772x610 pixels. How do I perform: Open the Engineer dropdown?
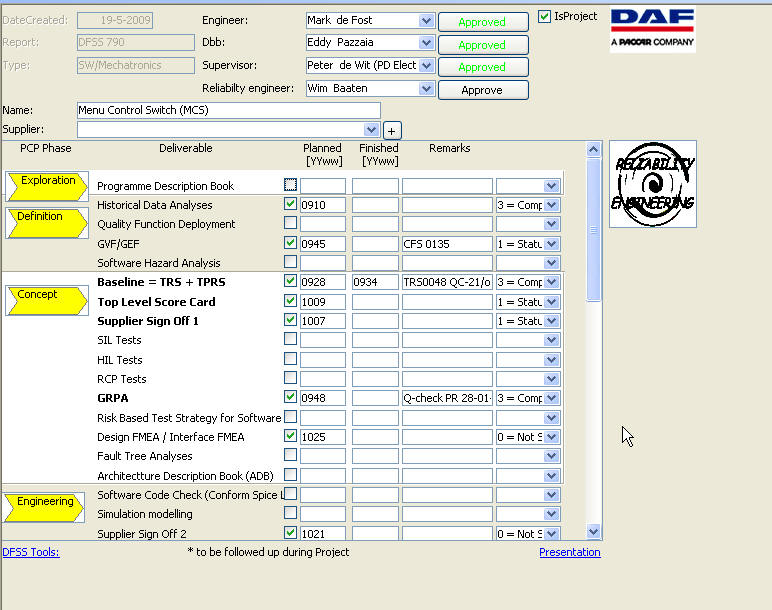point(426,21)
